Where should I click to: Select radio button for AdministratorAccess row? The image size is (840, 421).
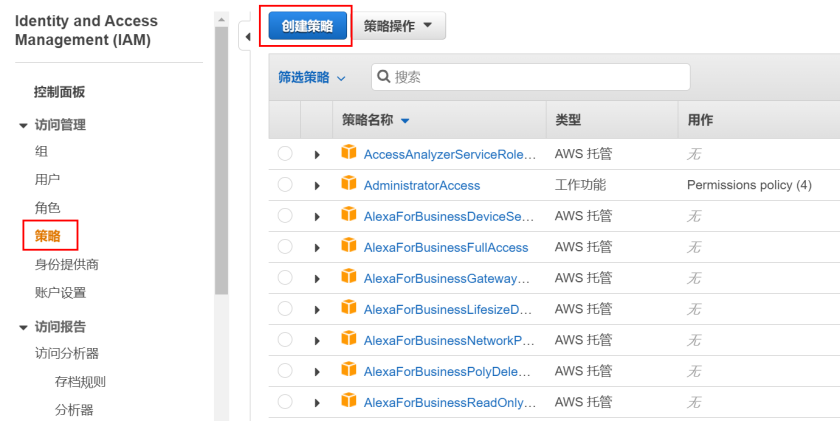coord(285,185)
